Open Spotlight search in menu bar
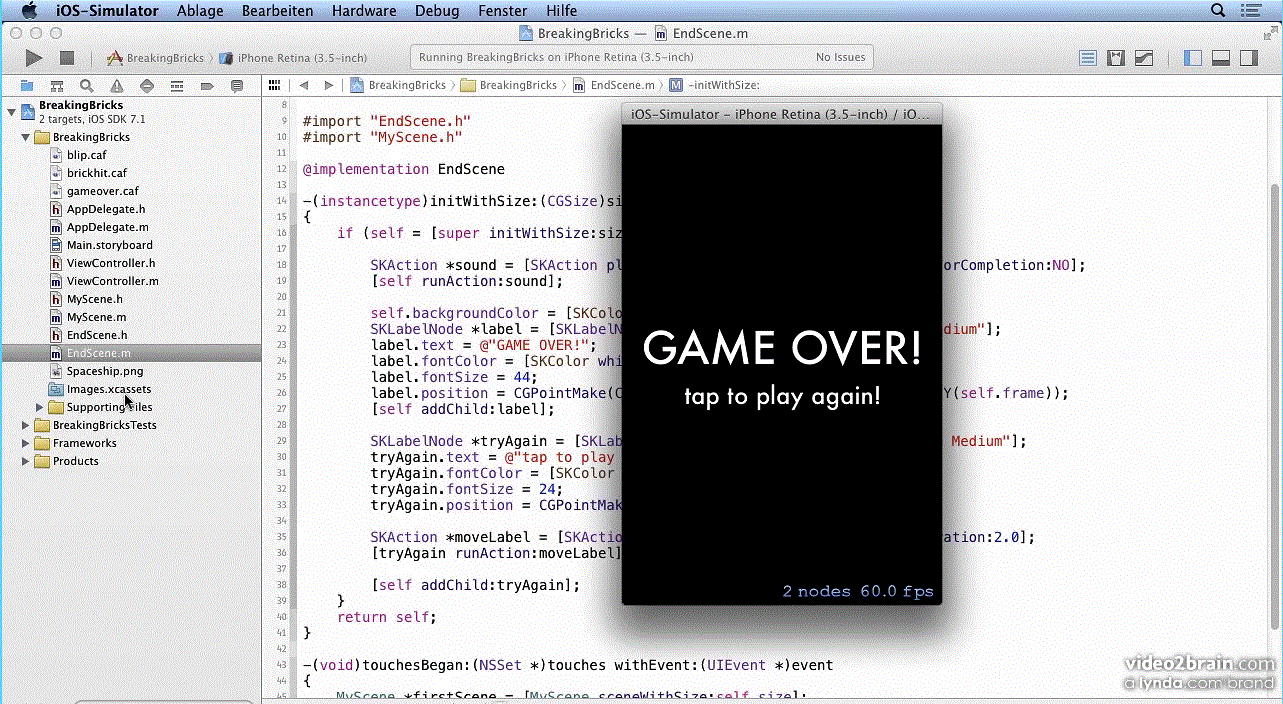This screenshot has height=704, width=1283. [1218, 11]
